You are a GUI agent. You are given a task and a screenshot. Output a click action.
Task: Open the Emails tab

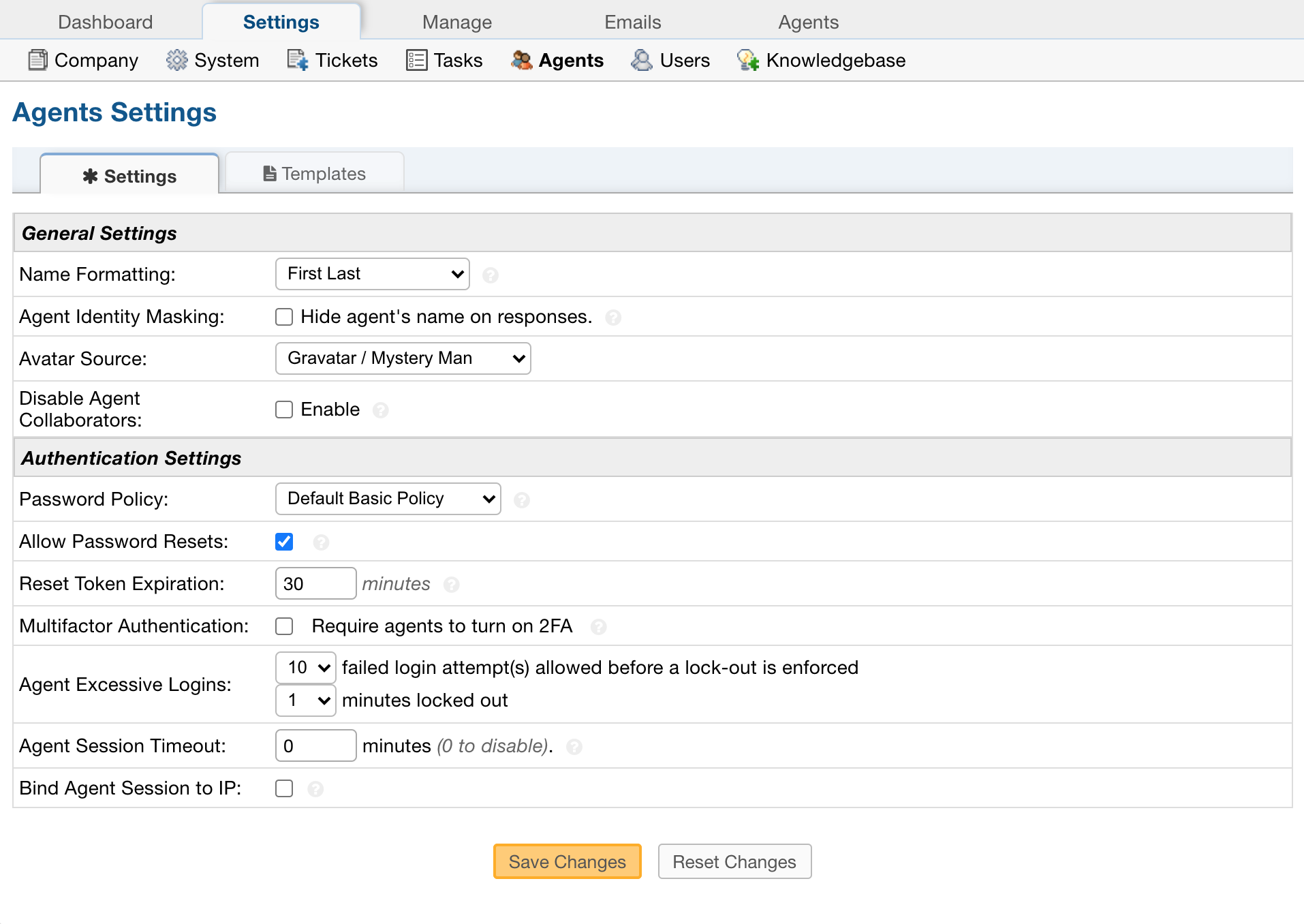coord(633,22)
